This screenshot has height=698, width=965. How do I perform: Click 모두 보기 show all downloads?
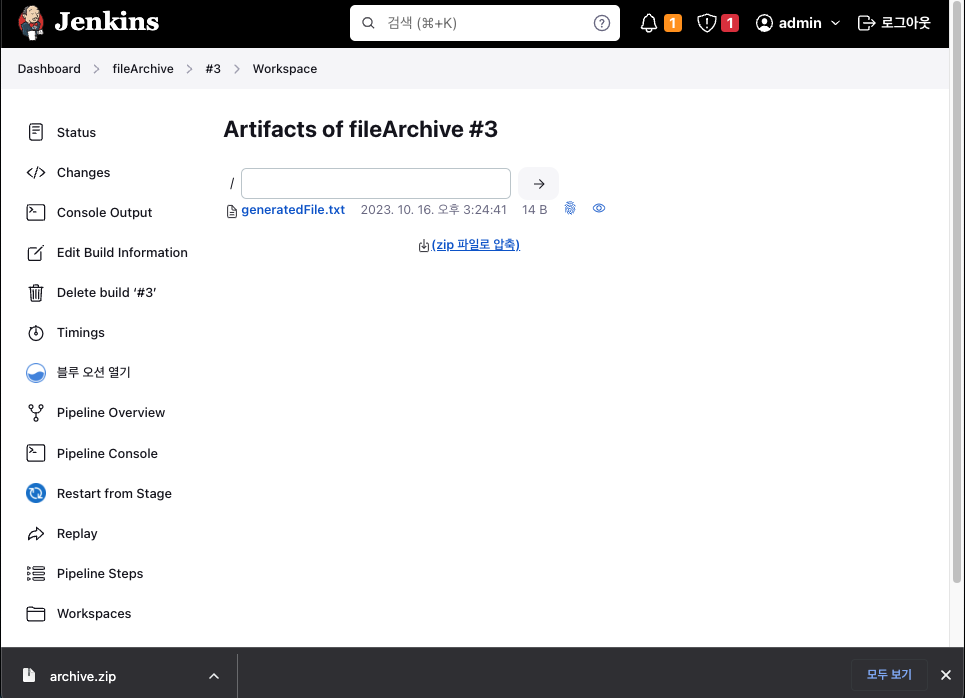click(889, 675)
